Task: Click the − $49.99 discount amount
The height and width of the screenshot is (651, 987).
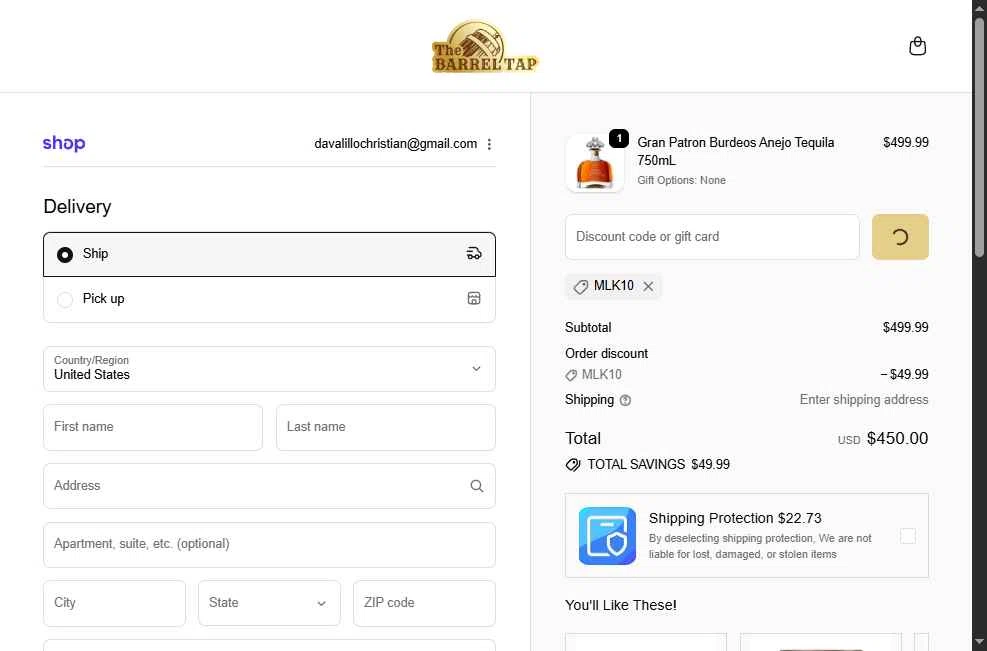Action: tap(904, 375)
